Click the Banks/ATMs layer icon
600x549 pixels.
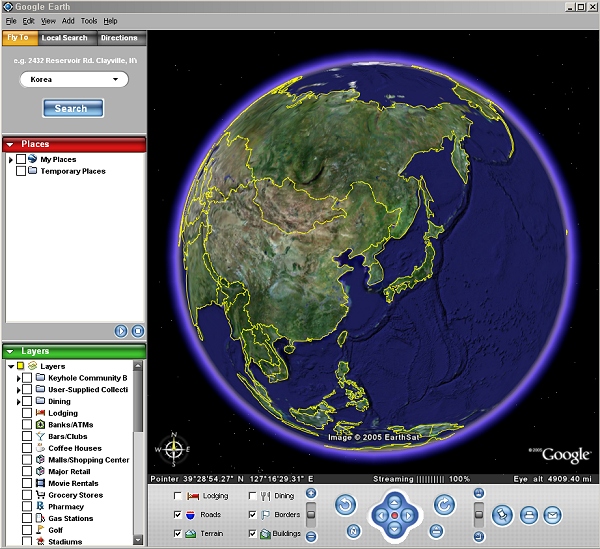[41, 424]
